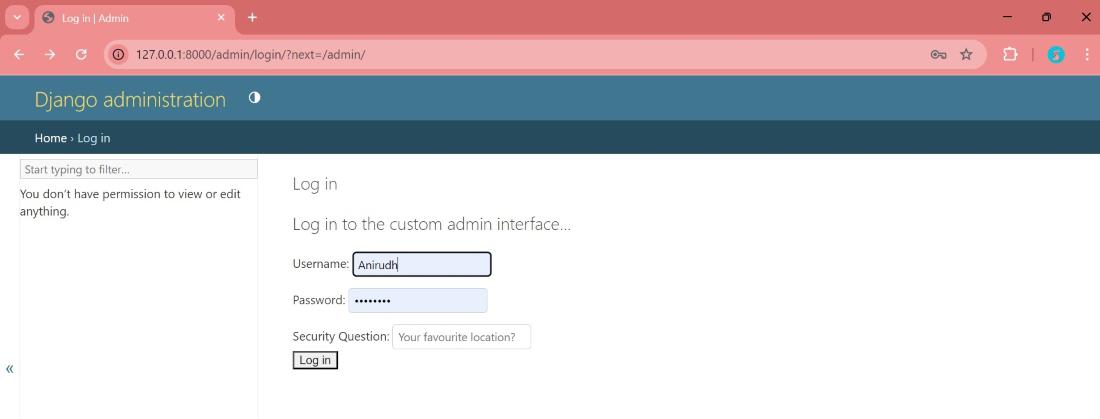The width and height of the screenshot is (1100, 419).
Task: Focus the Security Question input field
Action: click(x=461, y=337)
